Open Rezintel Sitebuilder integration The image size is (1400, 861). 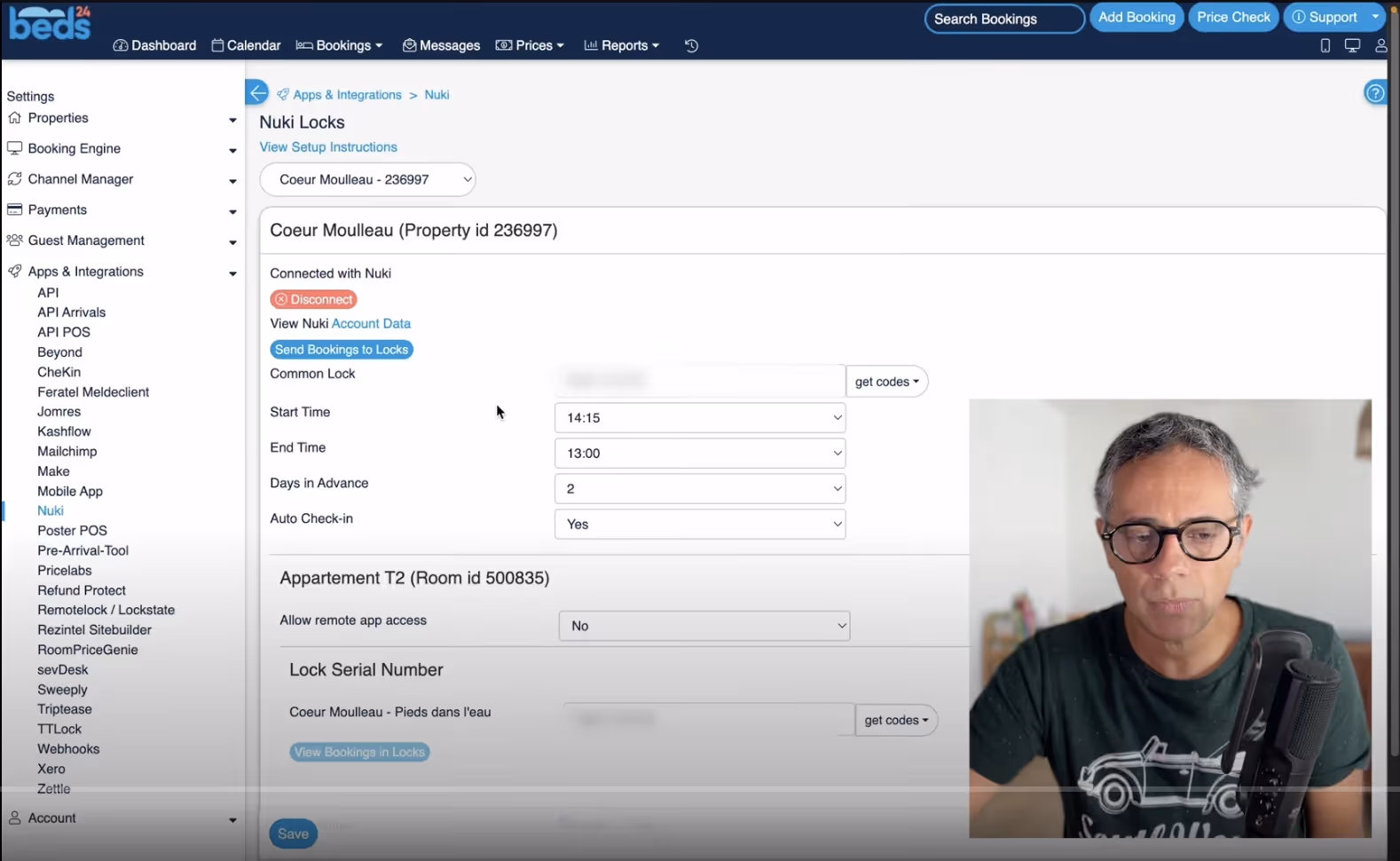pyautogui.click(x=94, y=630)
